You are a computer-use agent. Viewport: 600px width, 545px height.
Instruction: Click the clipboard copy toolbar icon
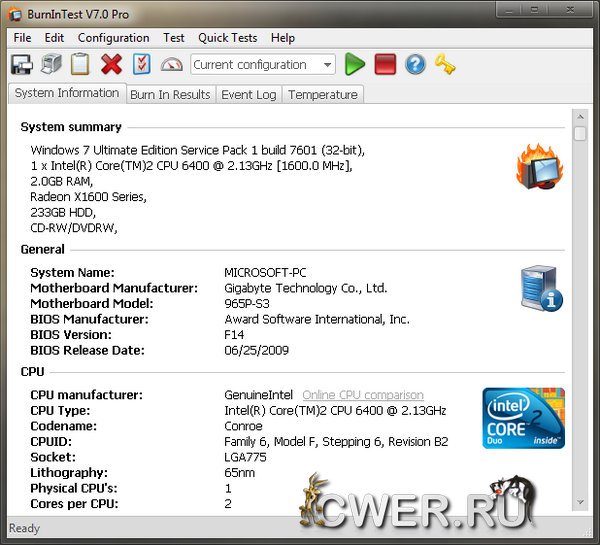(x=80, y=65)
